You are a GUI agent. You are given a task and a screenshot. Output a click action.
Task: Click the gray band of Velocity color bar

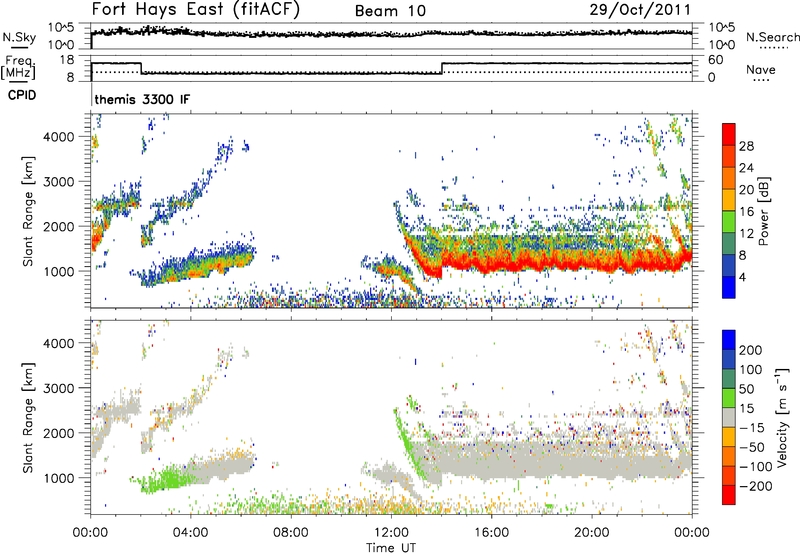click(x=729, y=418)
